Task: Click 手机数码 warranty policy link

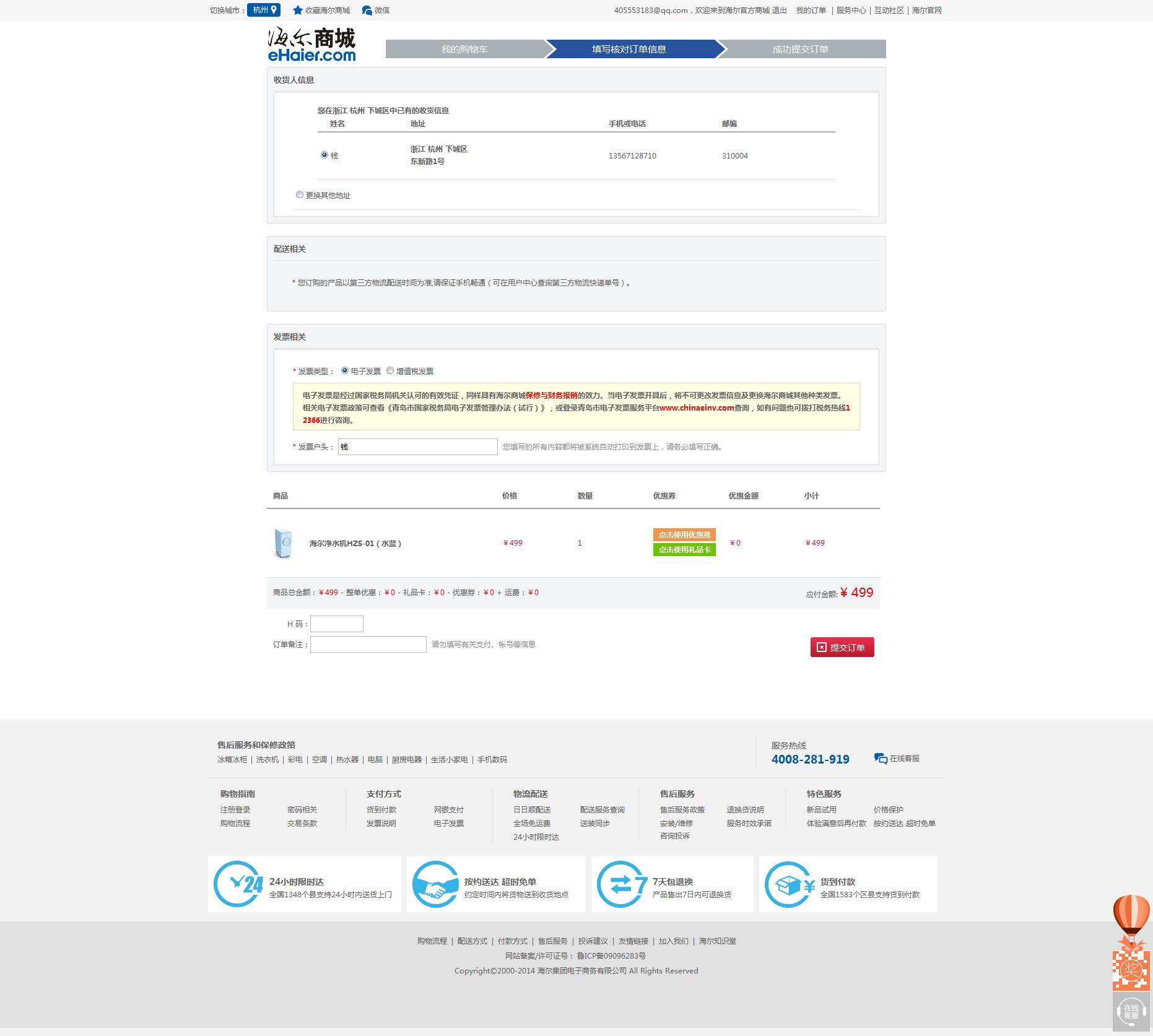Action: click(x=492, y=759)
